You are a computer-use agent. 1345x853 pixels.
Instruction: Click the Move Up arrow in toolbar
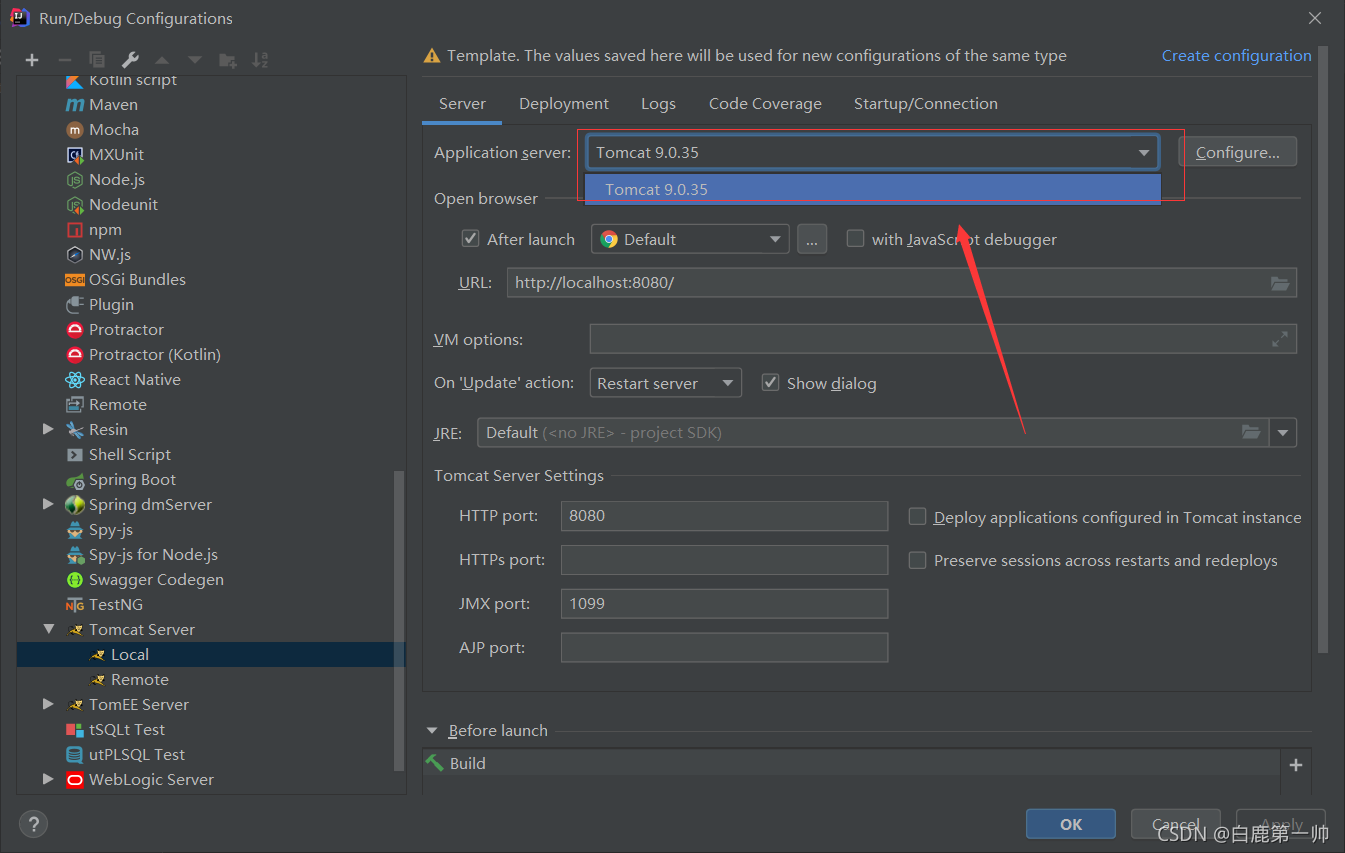click(x=162, y=60)
